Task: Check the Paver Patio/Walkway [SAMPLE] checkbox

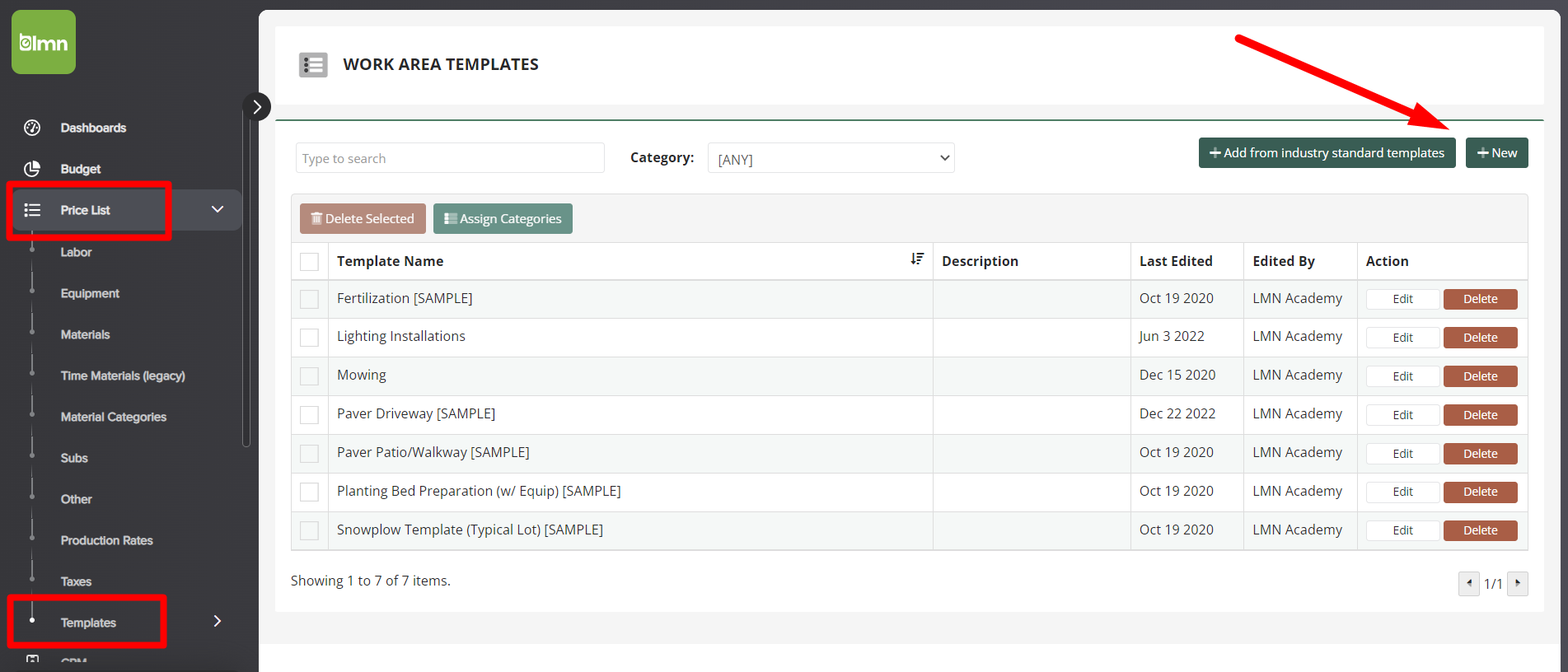Action: click(x=309, y=454)
